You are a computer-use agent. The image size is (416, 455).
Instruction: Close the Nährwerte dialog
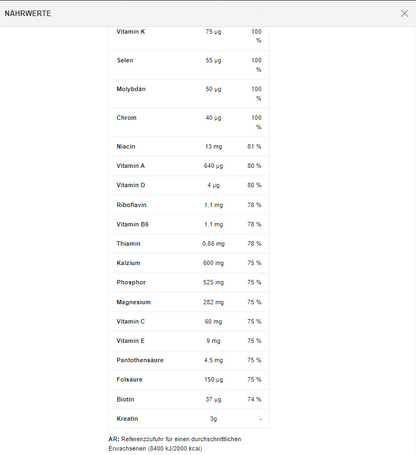[x=404, y=13]
